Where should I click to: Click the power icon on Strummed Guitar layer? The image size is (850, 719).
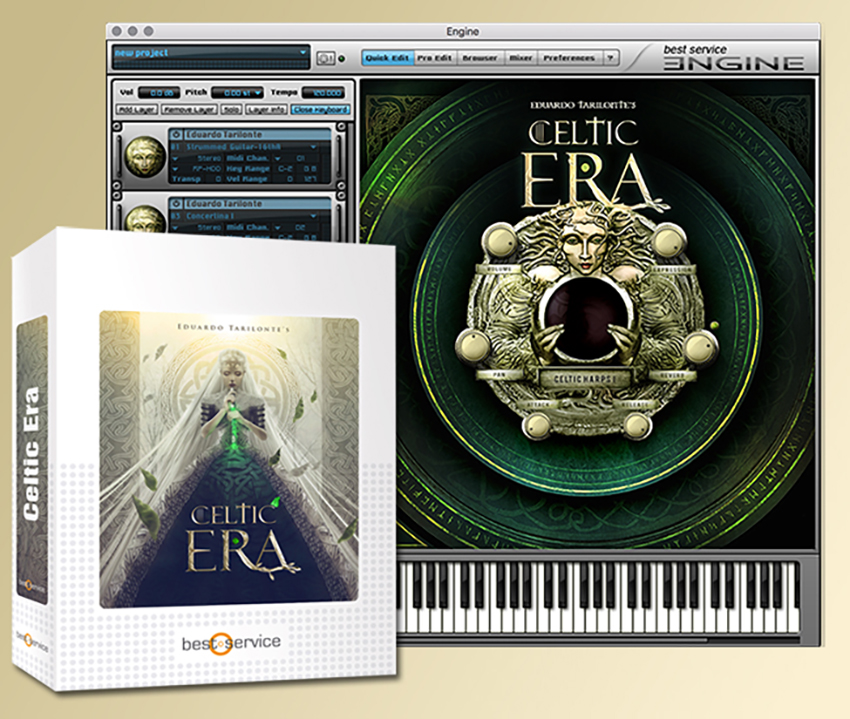(x=176, y=134)
